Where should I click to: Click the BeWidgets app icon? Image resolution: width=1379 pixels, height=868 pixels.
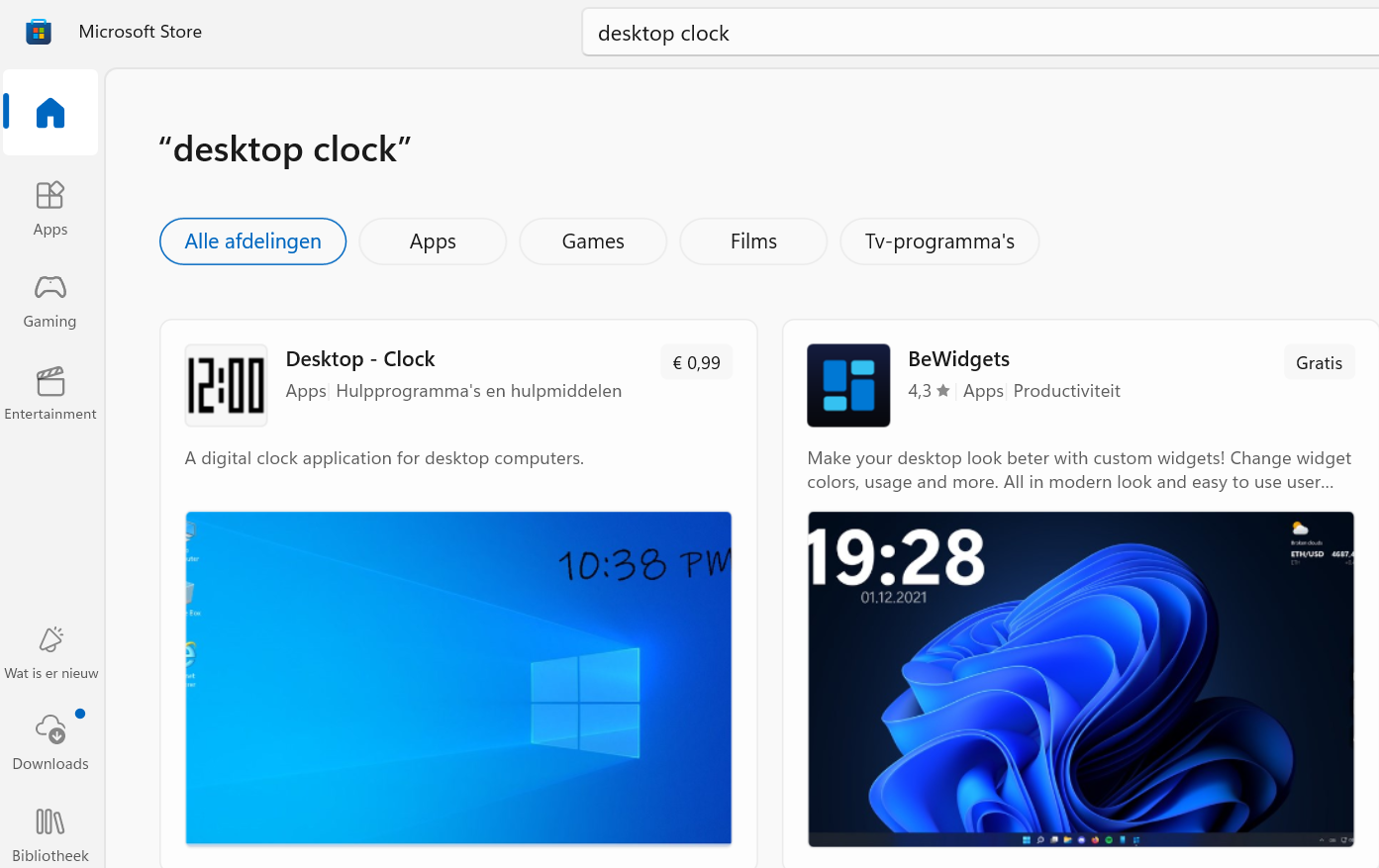pyautogui.click(x=848, y=385)
